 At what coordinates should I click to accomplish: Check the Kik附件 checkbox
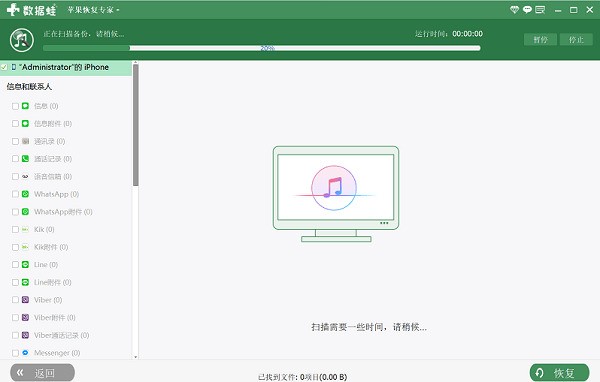tap(15, 247)
